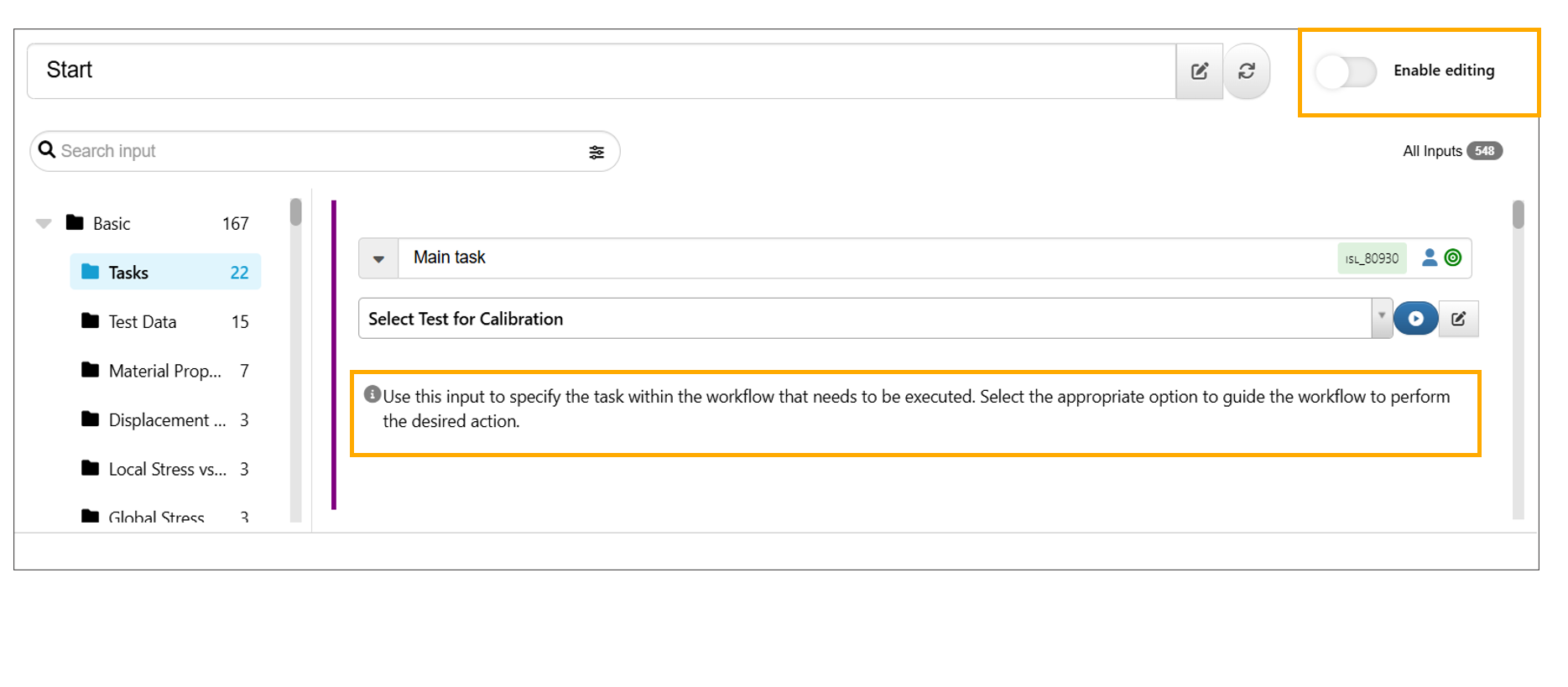
Task: Click the green target icon in Main task
Action: [x=1453, y=258]
